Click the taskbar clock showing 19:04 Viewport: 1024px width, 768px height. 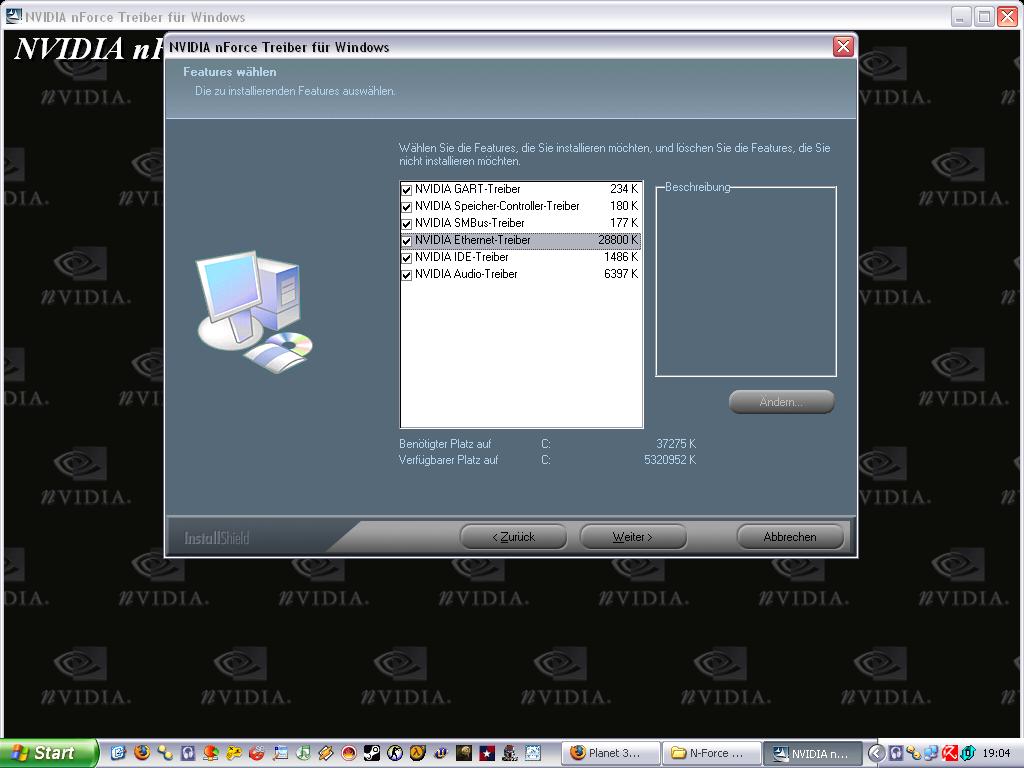996,753
